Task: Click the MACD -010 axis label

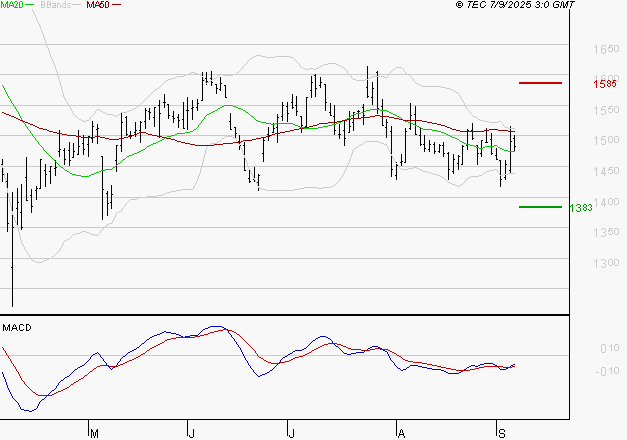Action: tap(607, 371)
